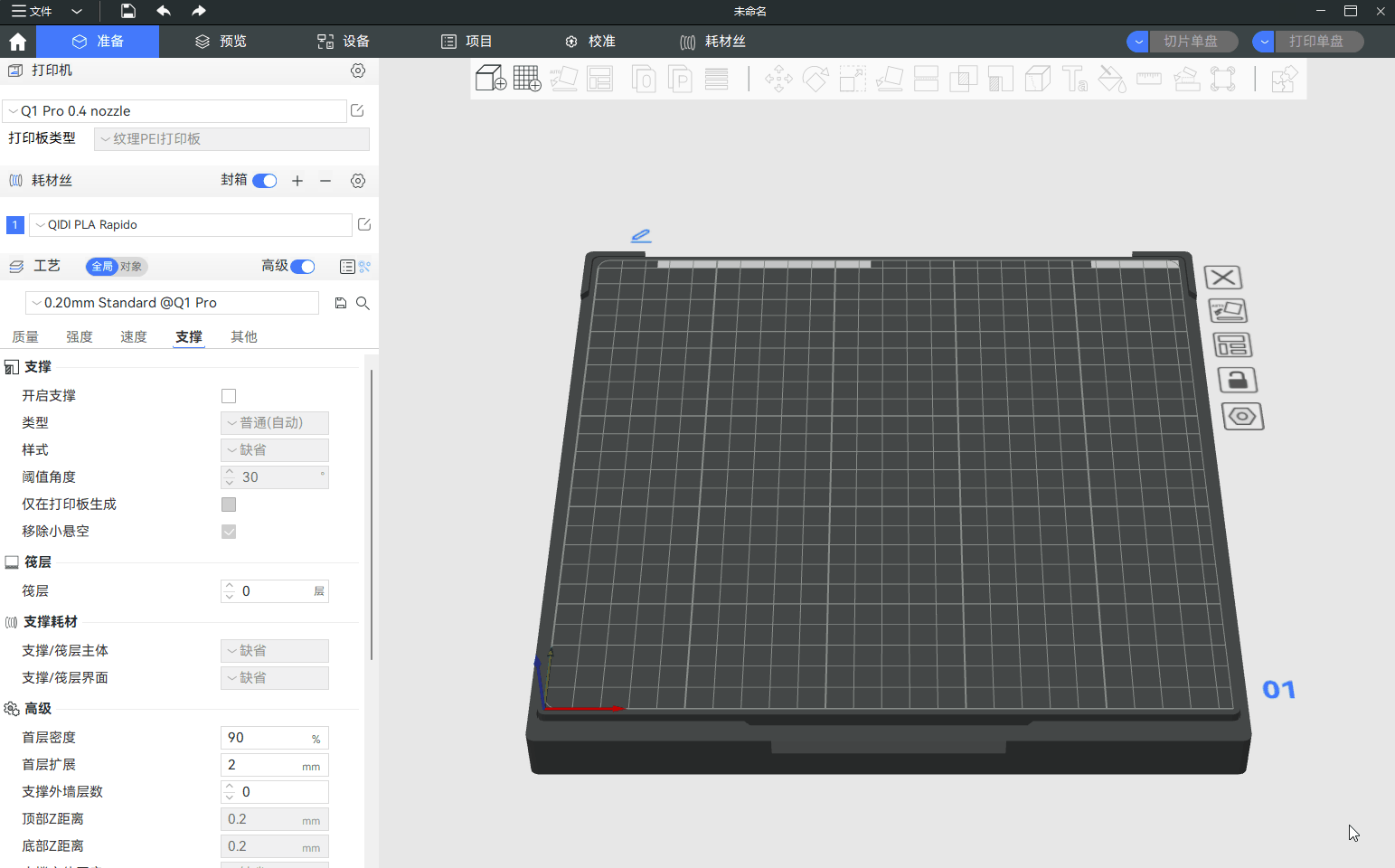Click the lock icon beside the plate
1395x868 pixels.
[1238, 380]
